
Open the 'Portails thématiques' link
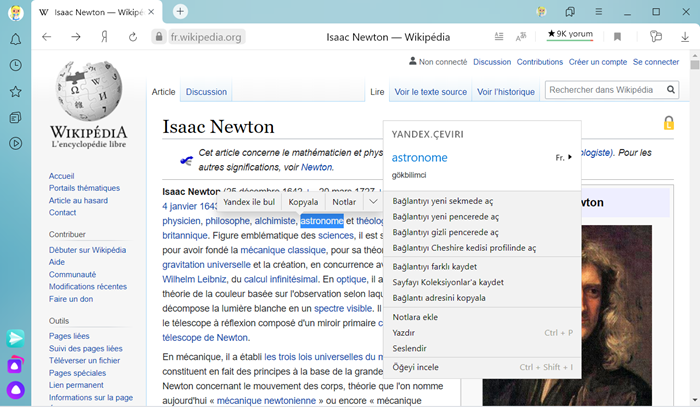coord(84,188)
